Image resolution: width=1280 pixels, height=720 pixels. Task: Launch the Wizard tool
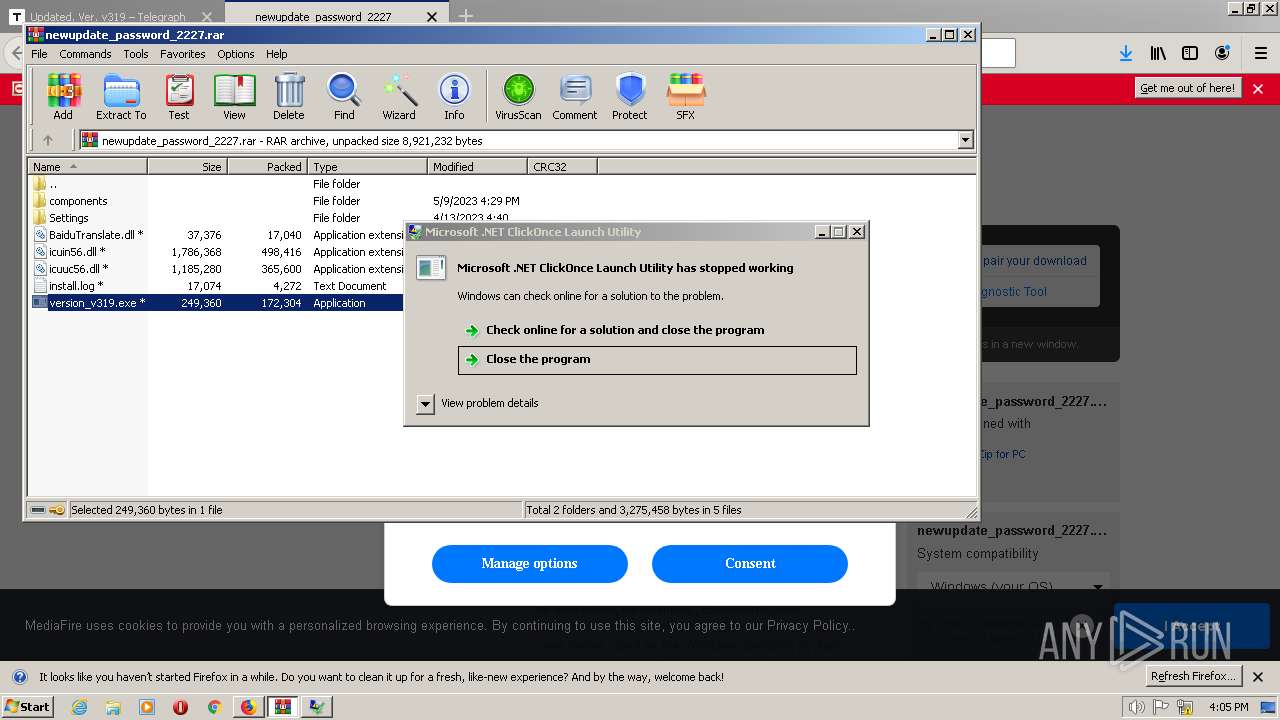[399, 97]
